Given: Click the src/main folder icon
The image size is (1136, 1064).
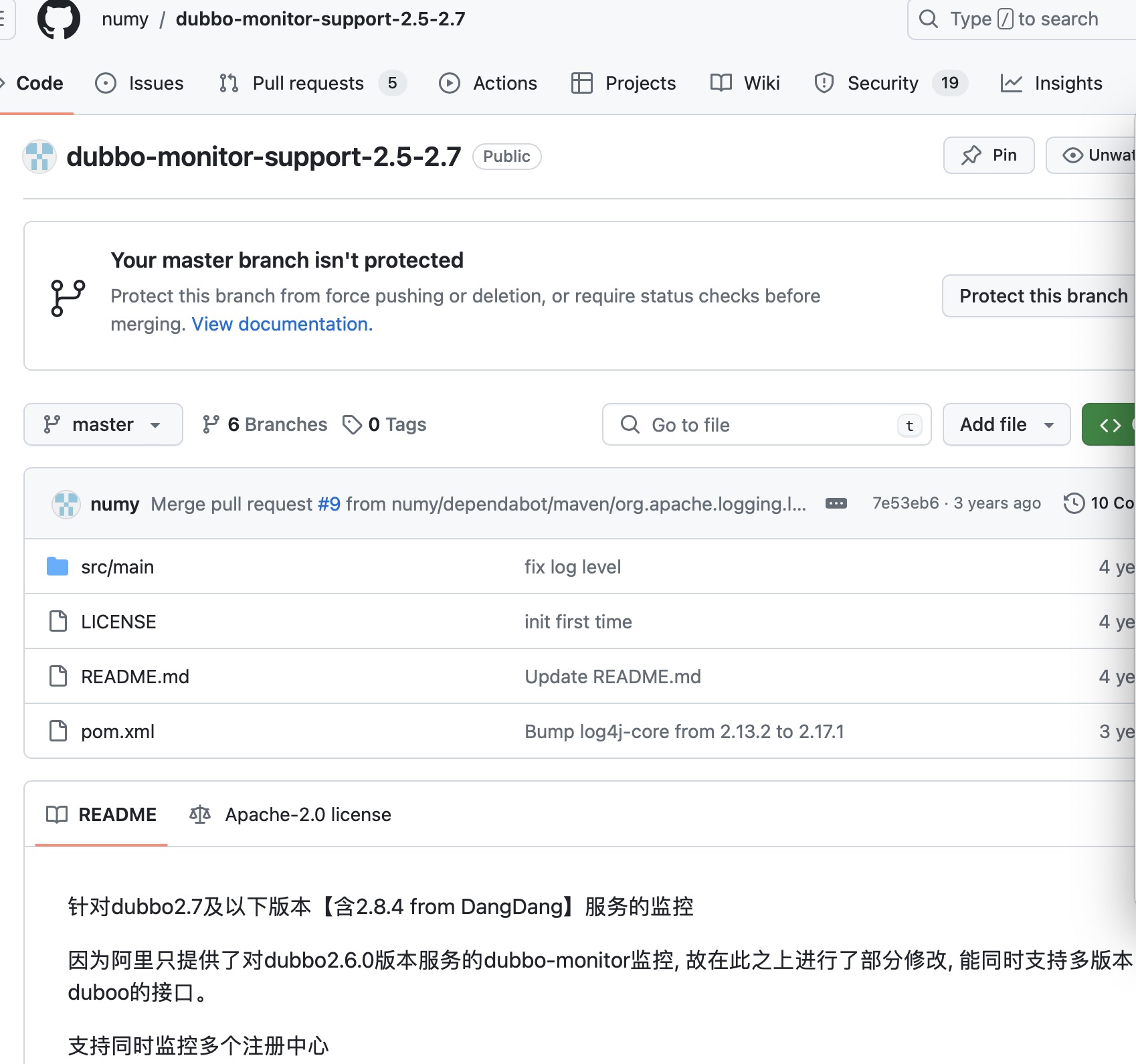Looking at the screenshot, I should point(58,567).
